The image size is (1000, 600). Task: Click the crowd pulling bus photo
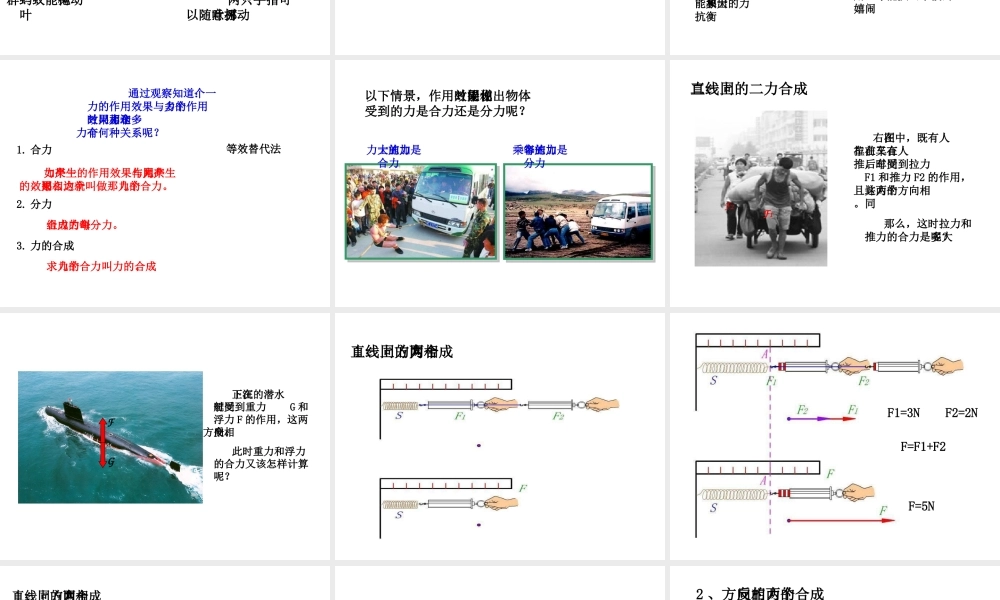pos(422,212)
